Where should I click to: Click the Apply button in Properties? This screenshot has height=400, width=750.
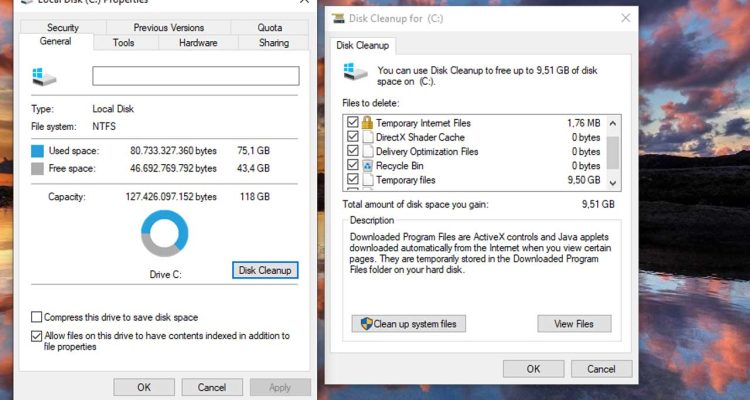(280, 387)
